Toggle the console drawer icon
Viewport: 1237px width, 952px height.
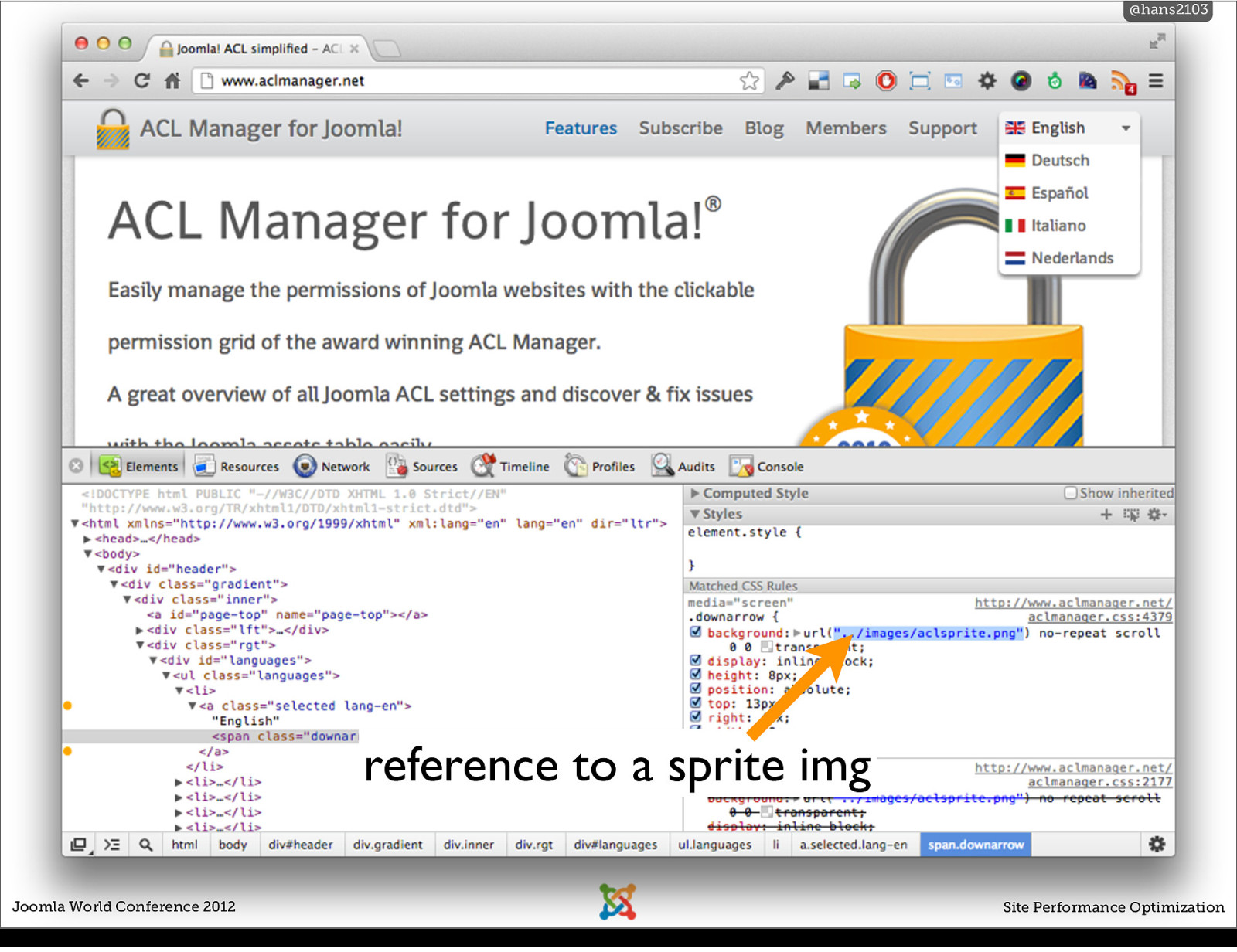click(x=112, y=845)
